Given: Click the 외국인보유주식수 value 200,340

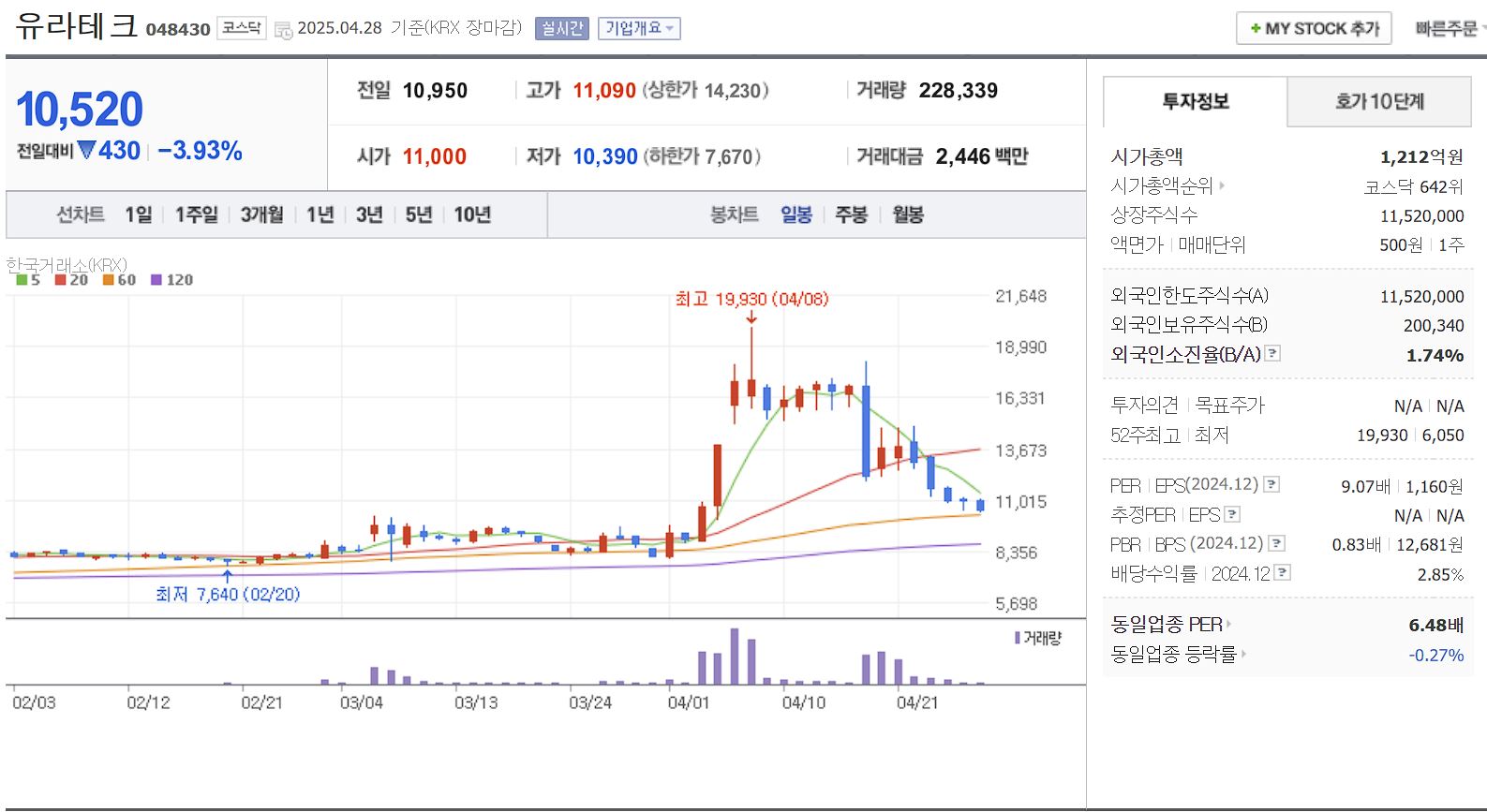Looking at the screenshot, I should (1434, 325).
